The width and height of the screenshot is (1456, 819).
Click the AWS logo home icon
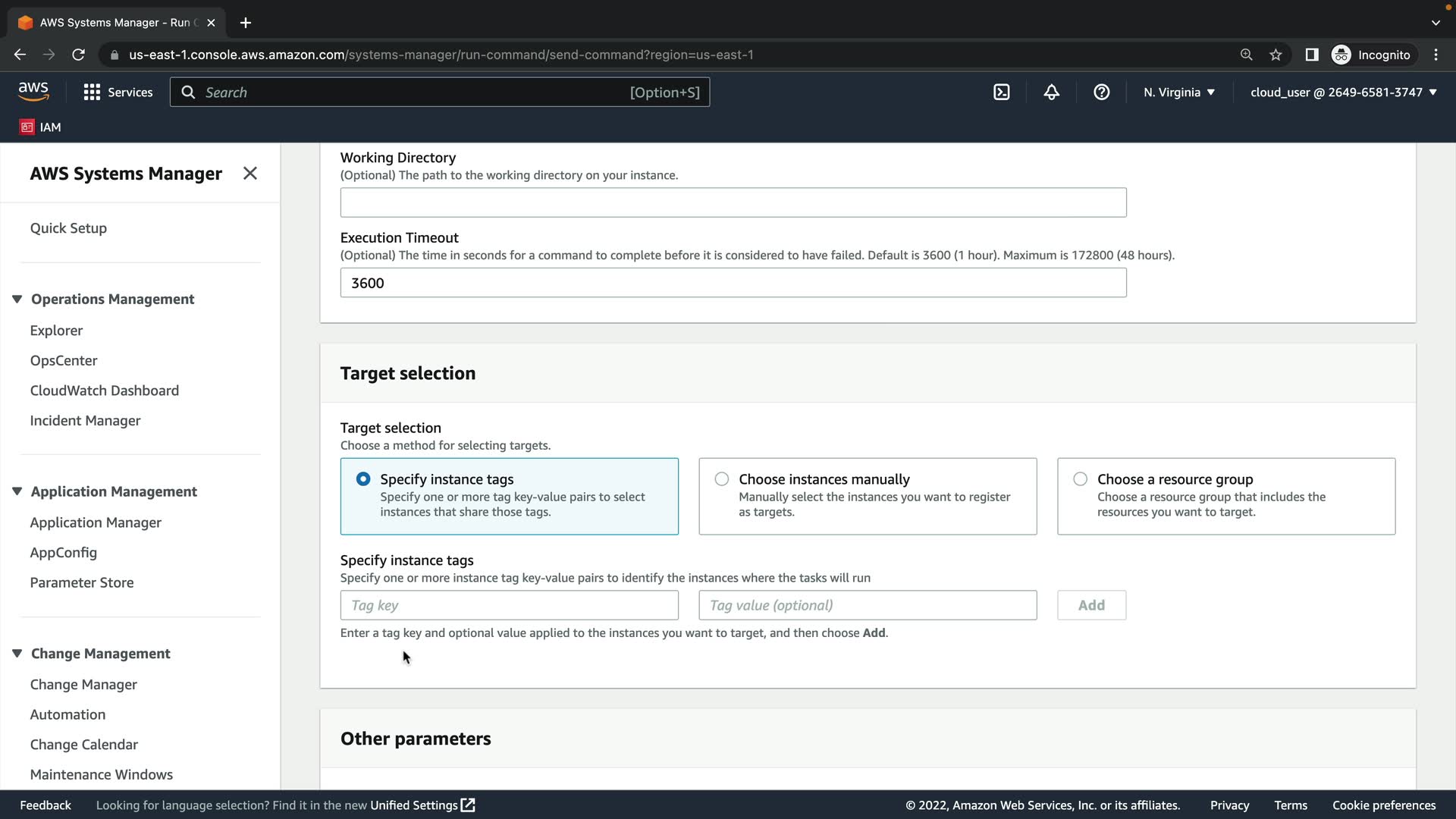pyautogui.click(x=33, y=92)
